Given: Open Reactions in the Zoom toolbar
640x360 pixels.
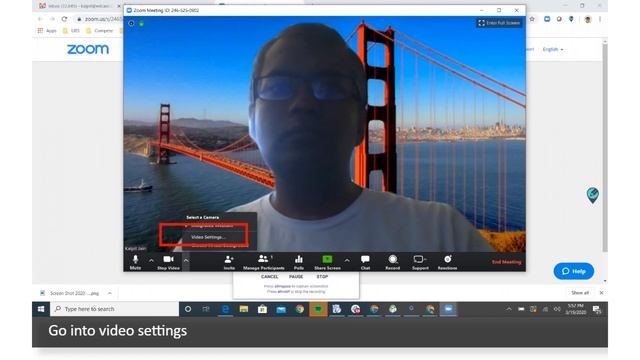Looking at the screenshot, I should coord(447,262).
